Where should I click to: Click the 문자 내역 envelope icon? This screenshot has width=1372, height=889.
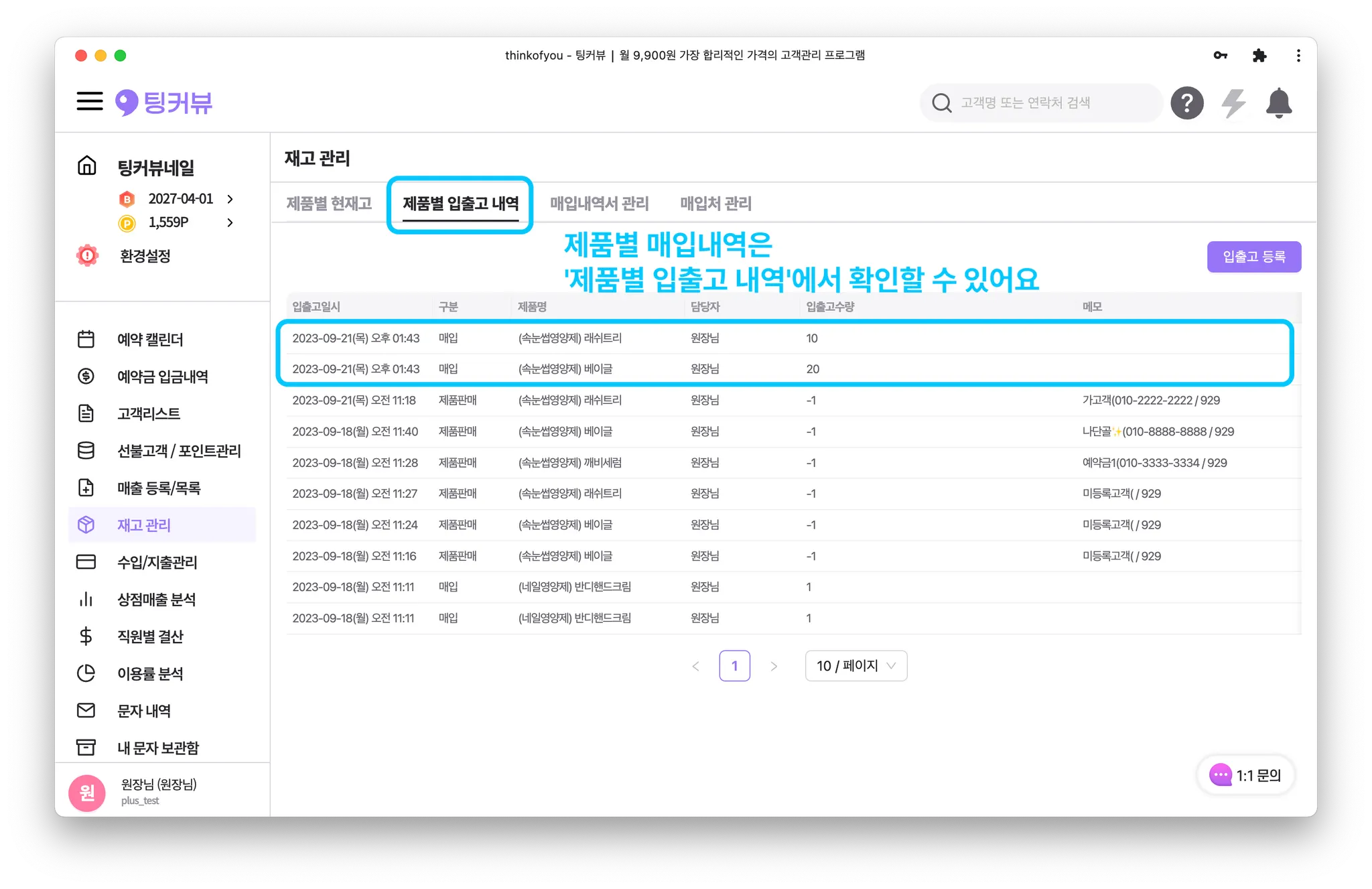(x=86, y=711)
